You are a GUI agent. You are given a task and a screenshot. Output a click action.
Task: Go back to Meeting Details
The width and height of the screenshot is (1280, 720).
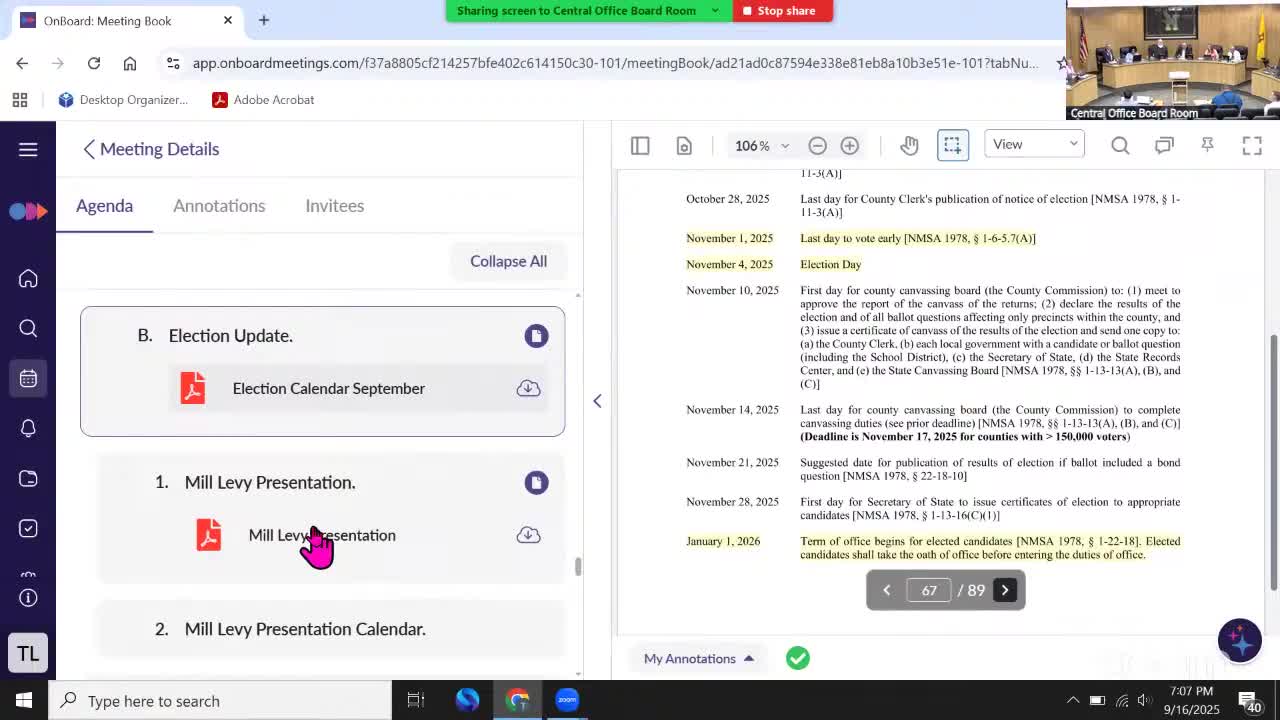[151, 149]
